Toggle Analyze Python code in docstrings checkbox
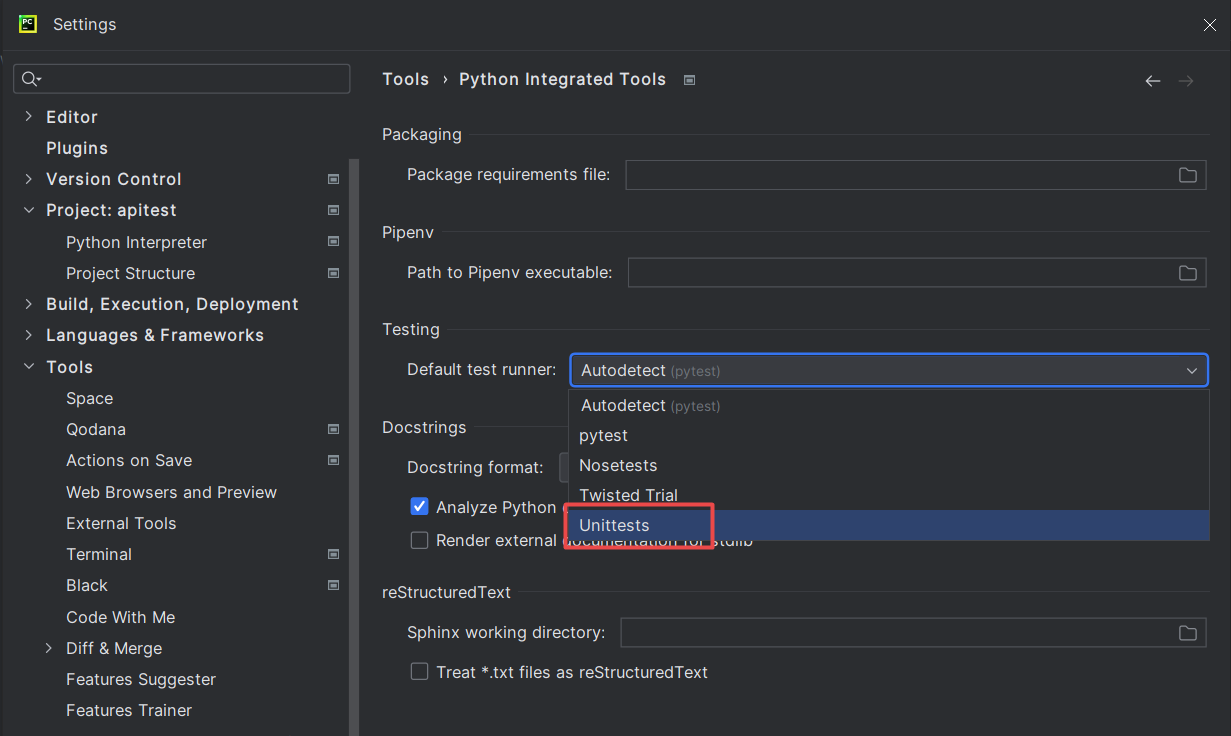 tap(420, 507)
